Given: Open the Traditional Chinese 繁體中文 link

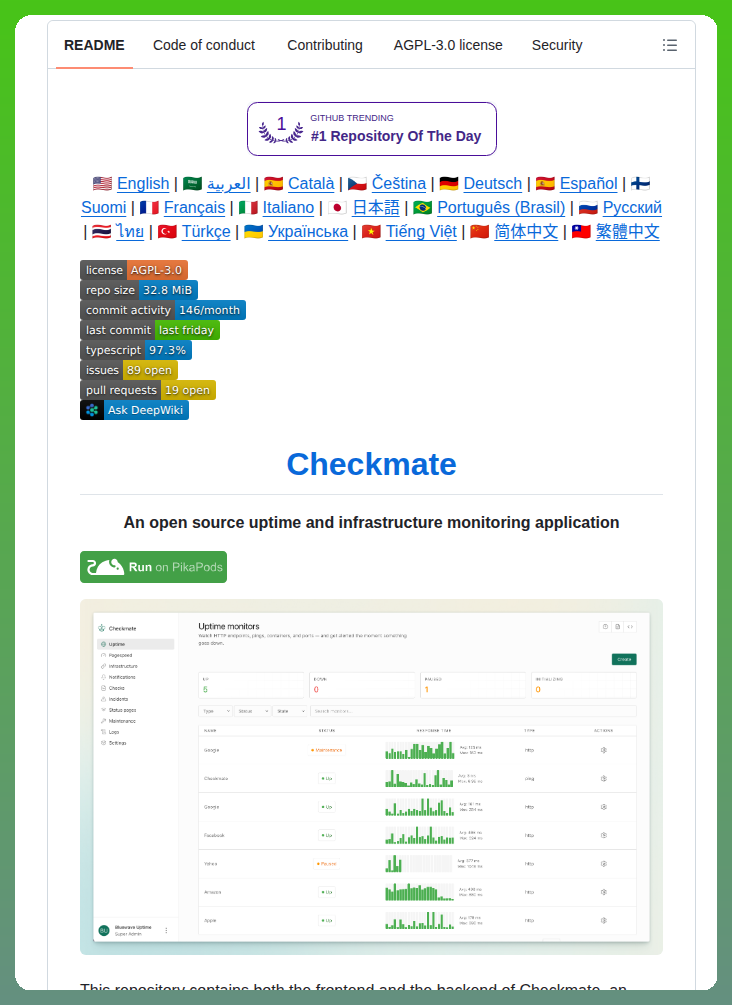Looking at the screenshot, I should point(628,231).
